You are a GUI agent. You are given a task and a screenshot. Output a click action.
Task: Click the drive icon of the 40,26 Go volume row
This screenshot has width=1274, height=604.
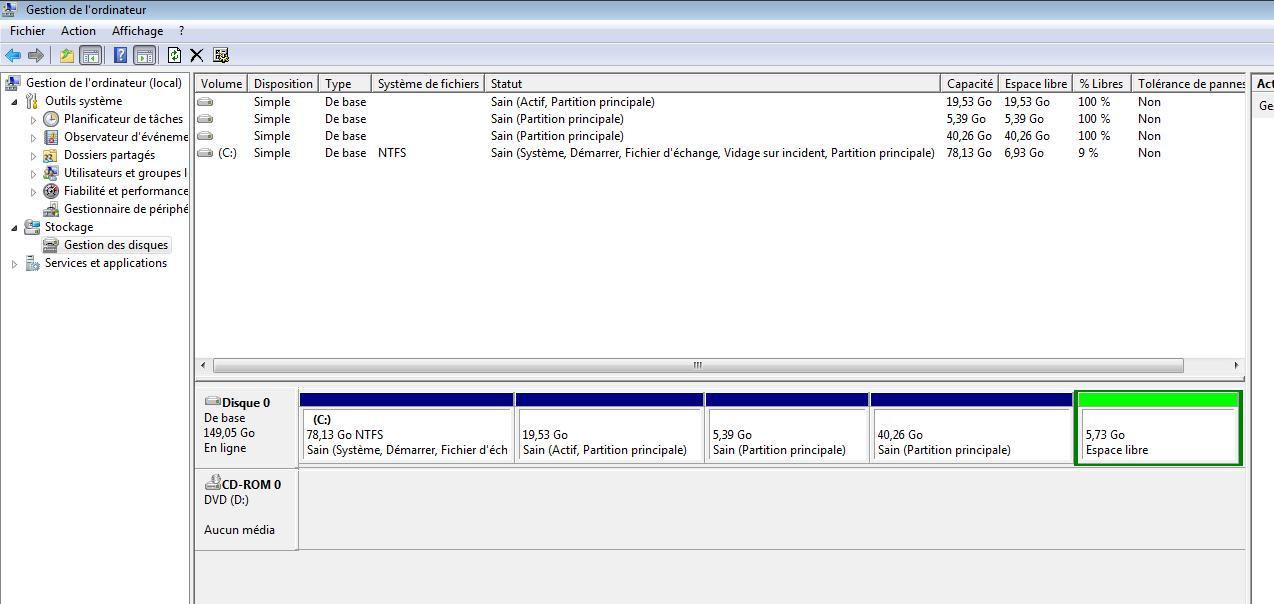pos(205,136)
